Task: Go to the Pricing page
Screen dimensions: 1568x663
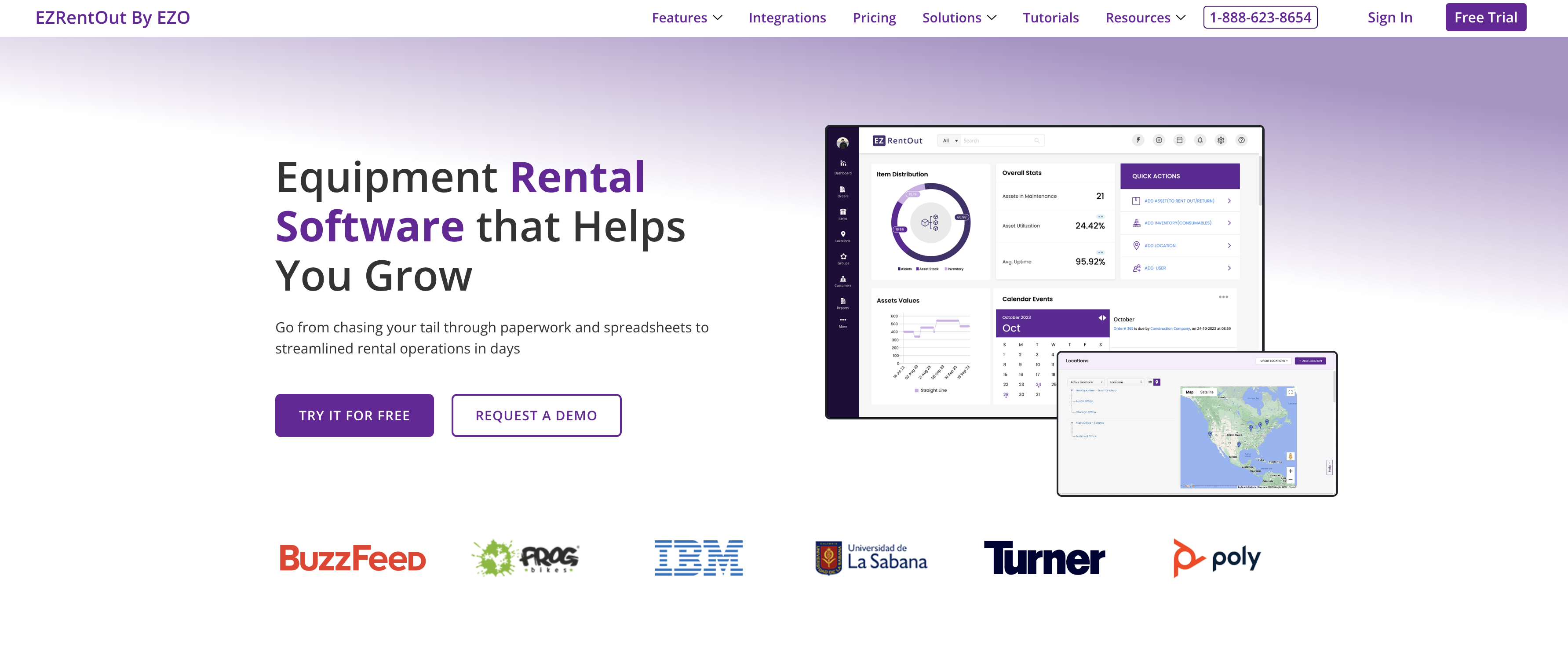Action: tap(873, 18)
